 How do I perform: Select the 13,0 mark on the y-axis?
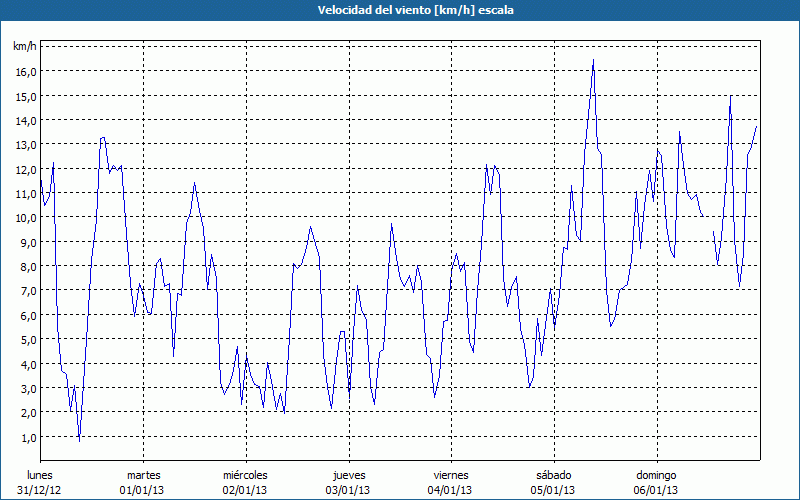point(25,145)
